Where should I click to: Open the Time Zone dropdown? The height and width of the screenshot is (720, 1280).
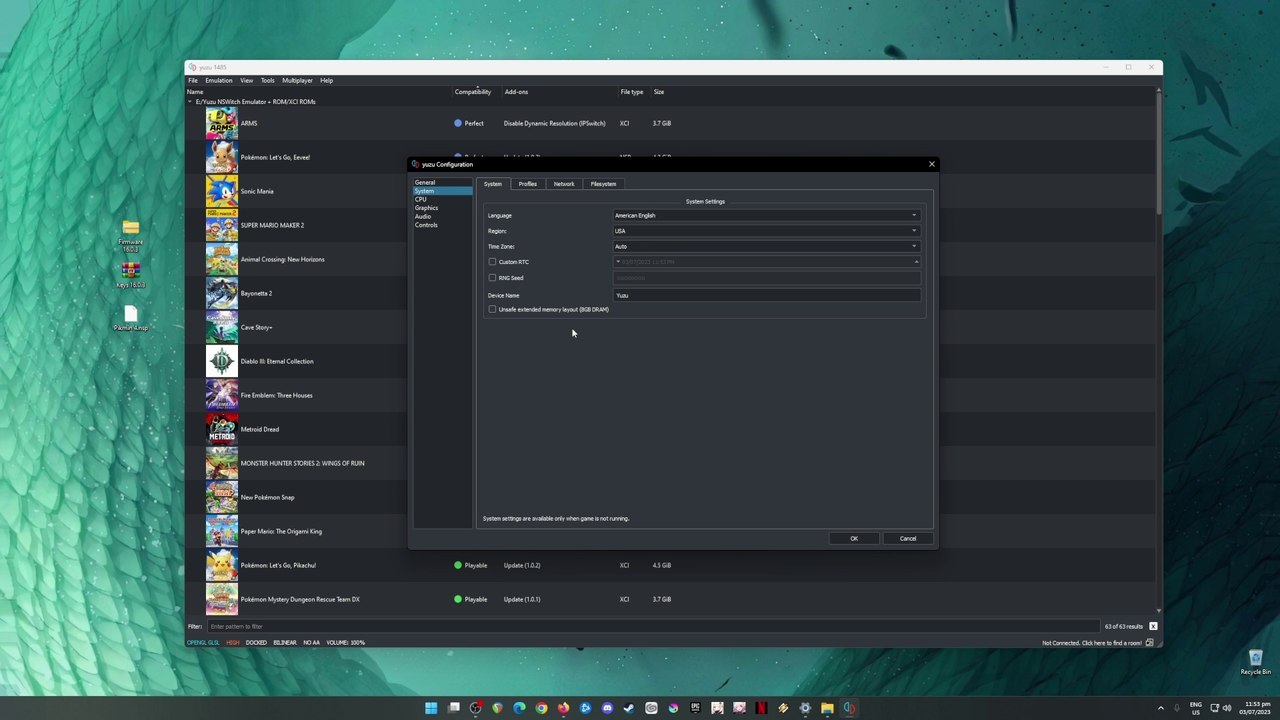tap(766, 246)
